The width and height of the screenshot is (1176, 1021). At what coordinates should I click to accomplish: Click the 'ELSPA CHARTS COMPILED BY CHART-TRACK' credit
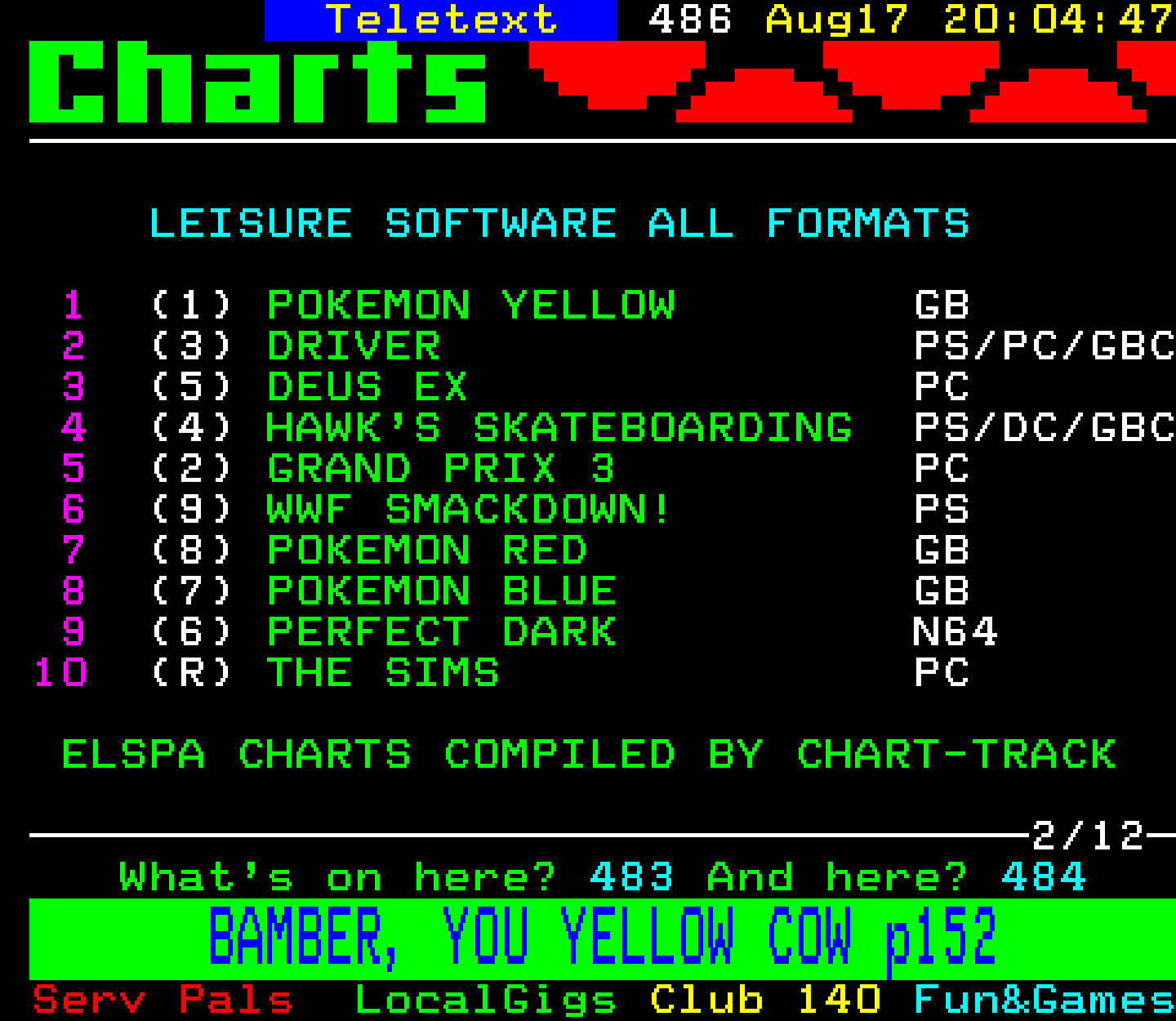click(x=589, y=755)
